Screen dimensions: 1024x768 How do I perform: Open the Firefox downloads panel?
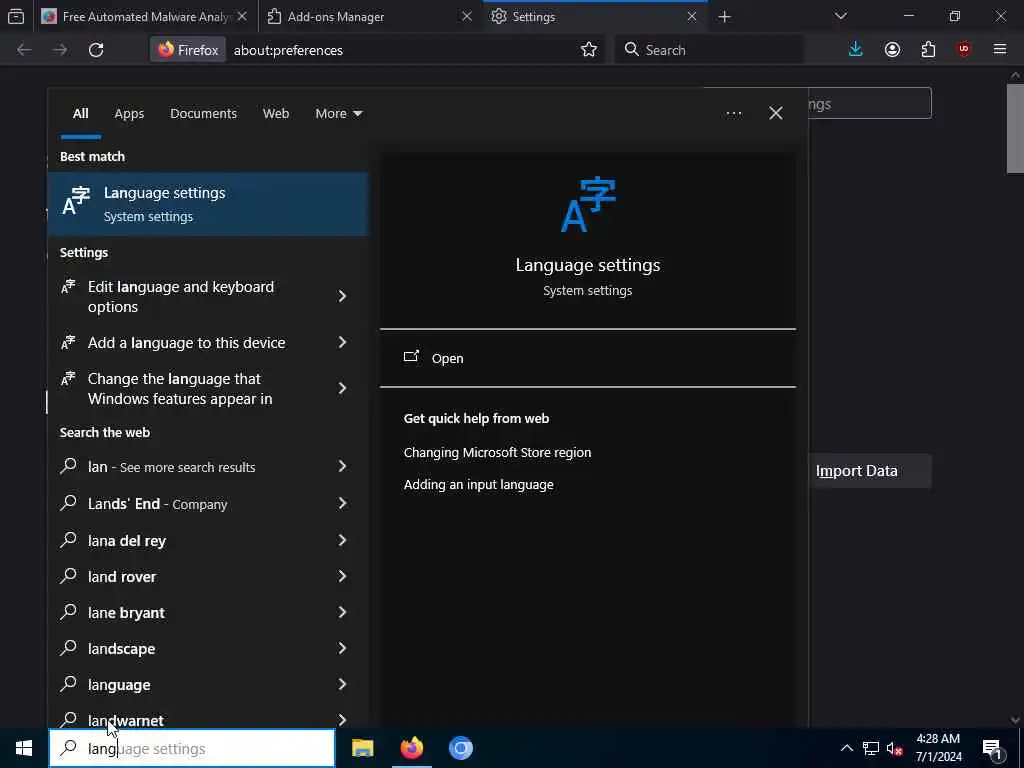pos(856,50)
